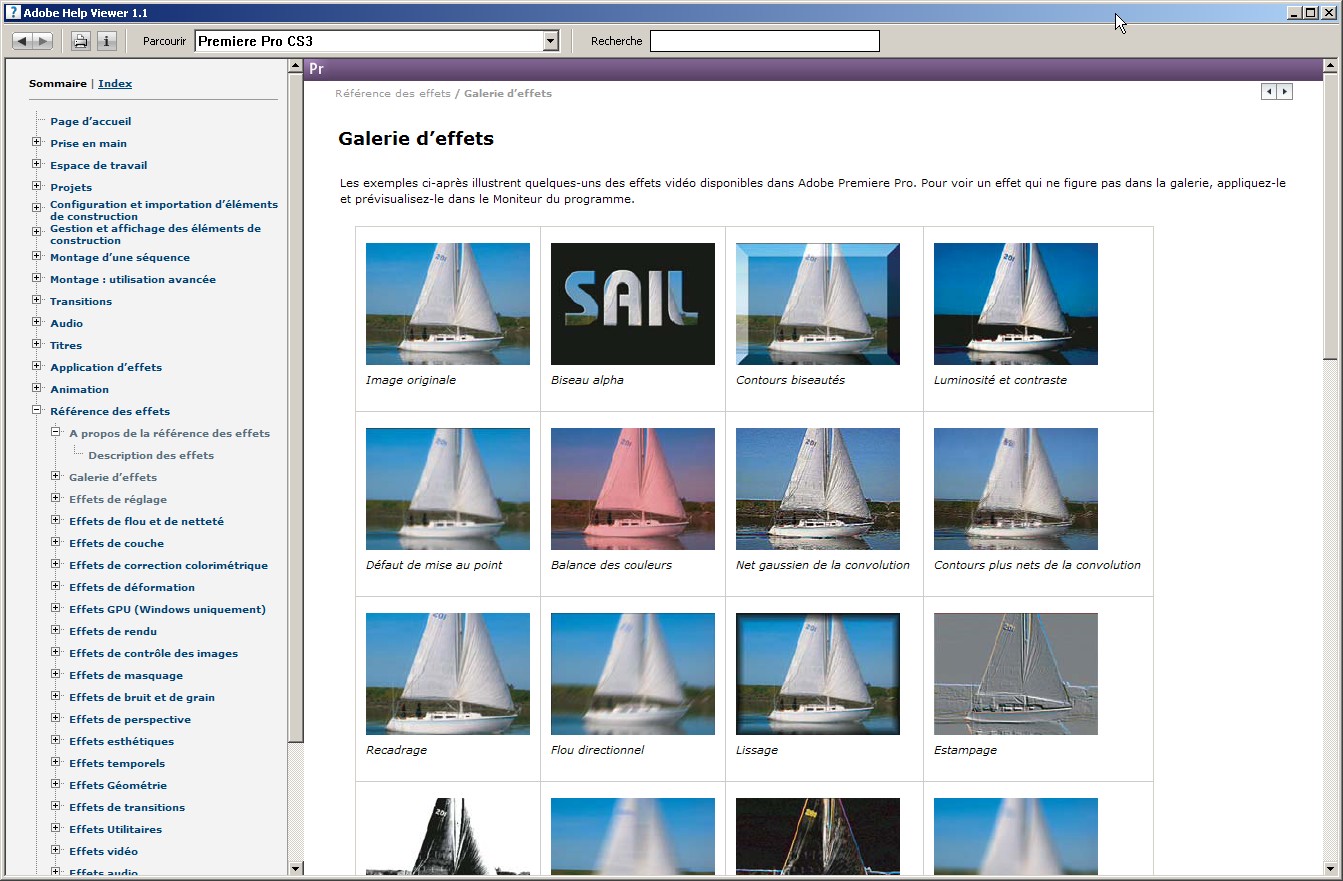Collapse A propos de la référence des effets

[x=56, y=433]
